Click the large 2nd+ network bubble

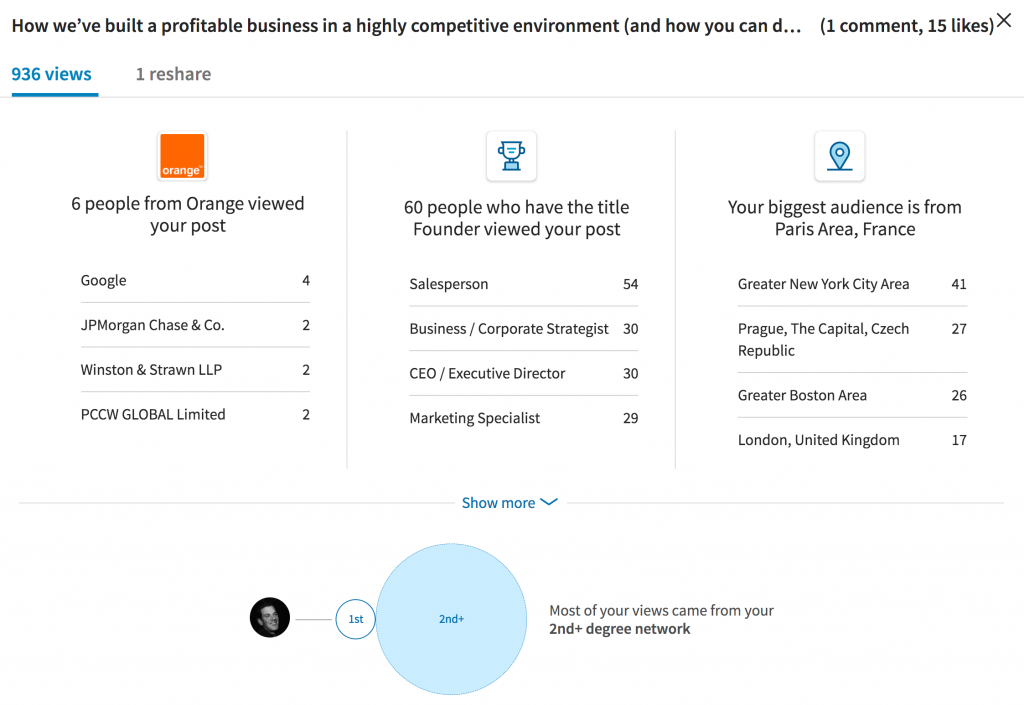[x=451, y=619]
